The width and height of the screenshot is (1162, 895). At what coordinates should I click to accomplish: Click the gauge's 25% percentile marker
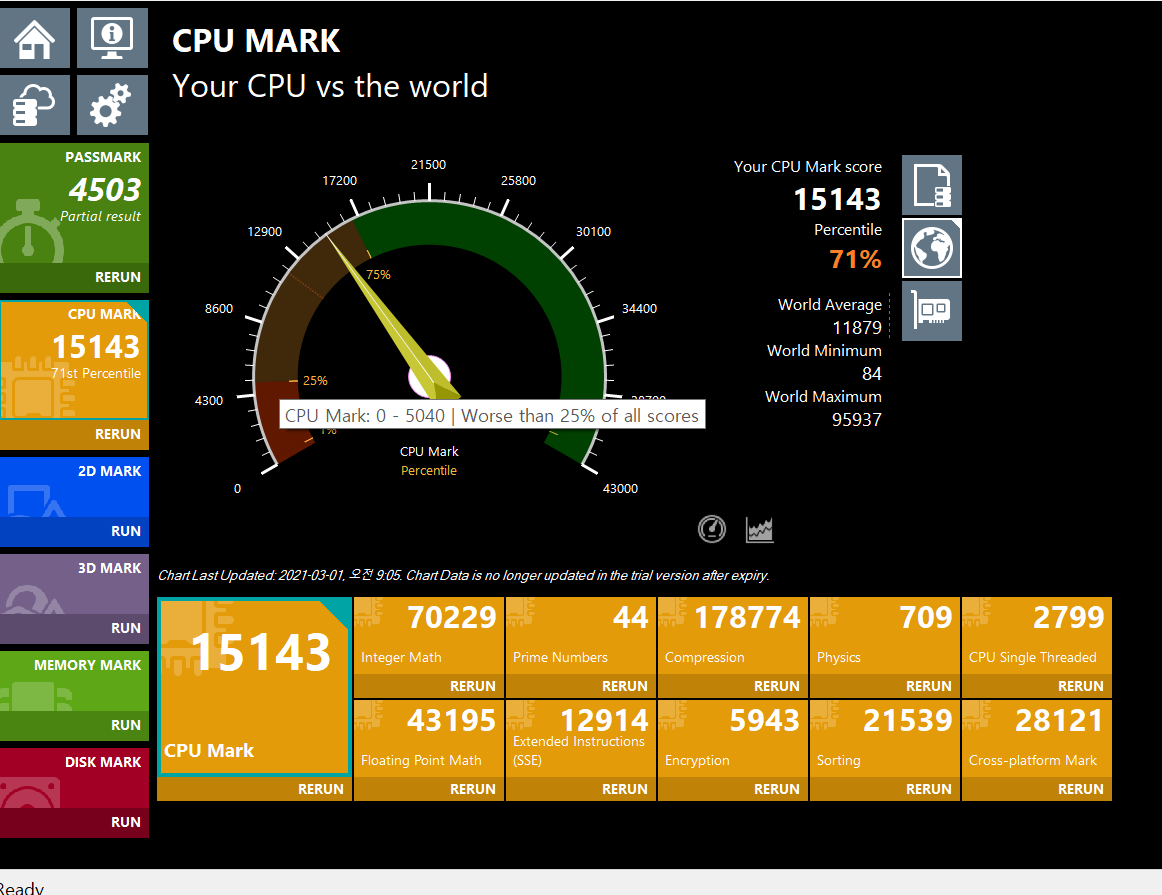tap(315, 381)
